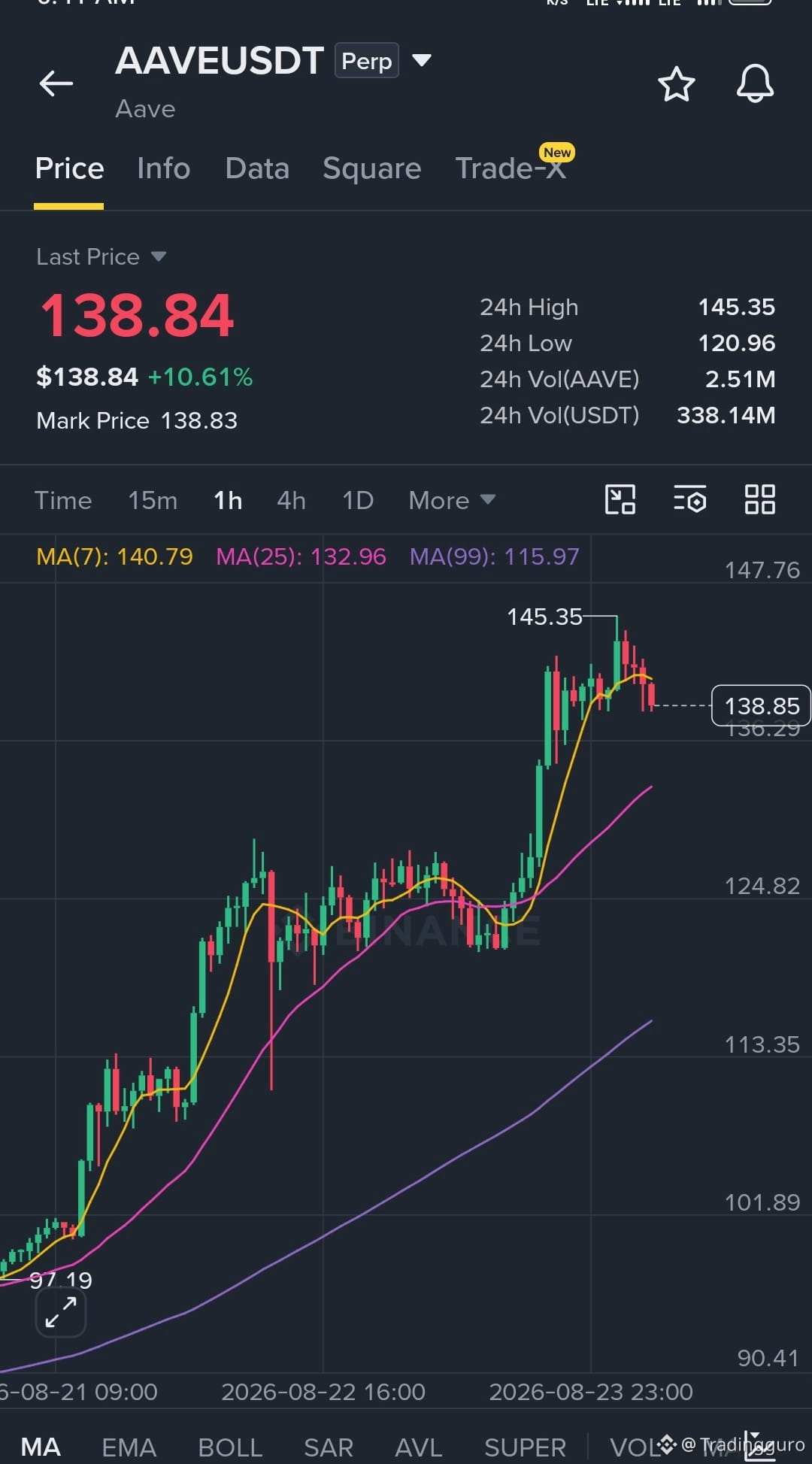Click the 124.82 price axis label
The height and width of the screenshot is (1464, 812).
tap(762, 886)
